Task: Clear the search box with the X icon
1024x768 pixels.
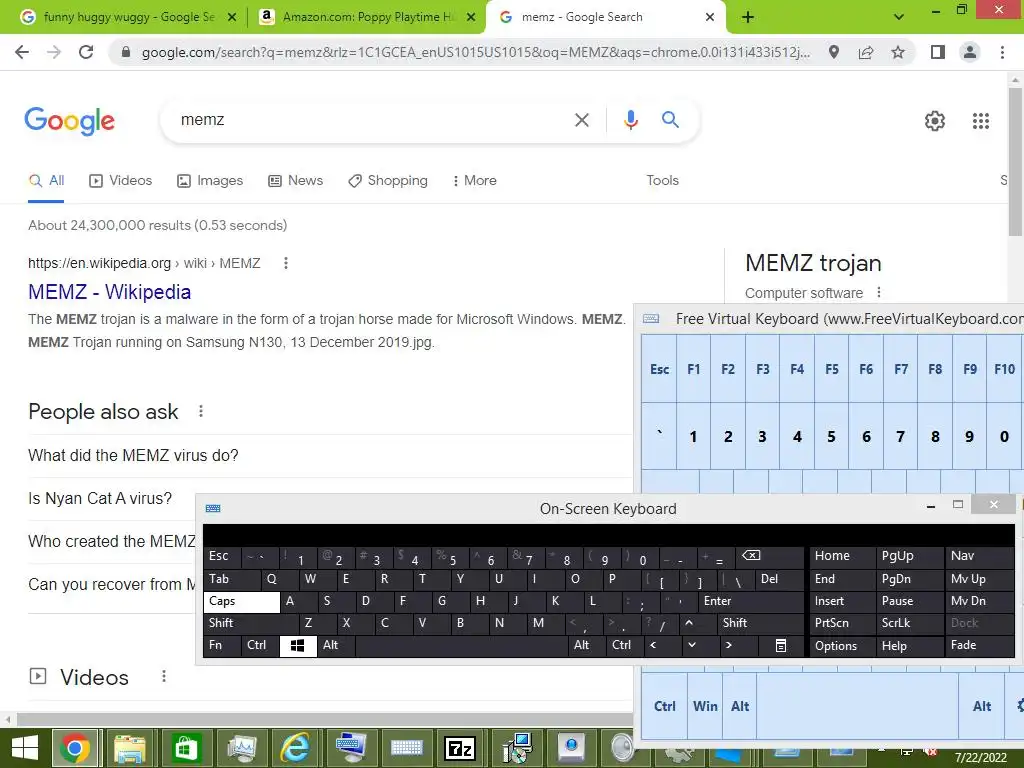Action: (x=581, y=120)
